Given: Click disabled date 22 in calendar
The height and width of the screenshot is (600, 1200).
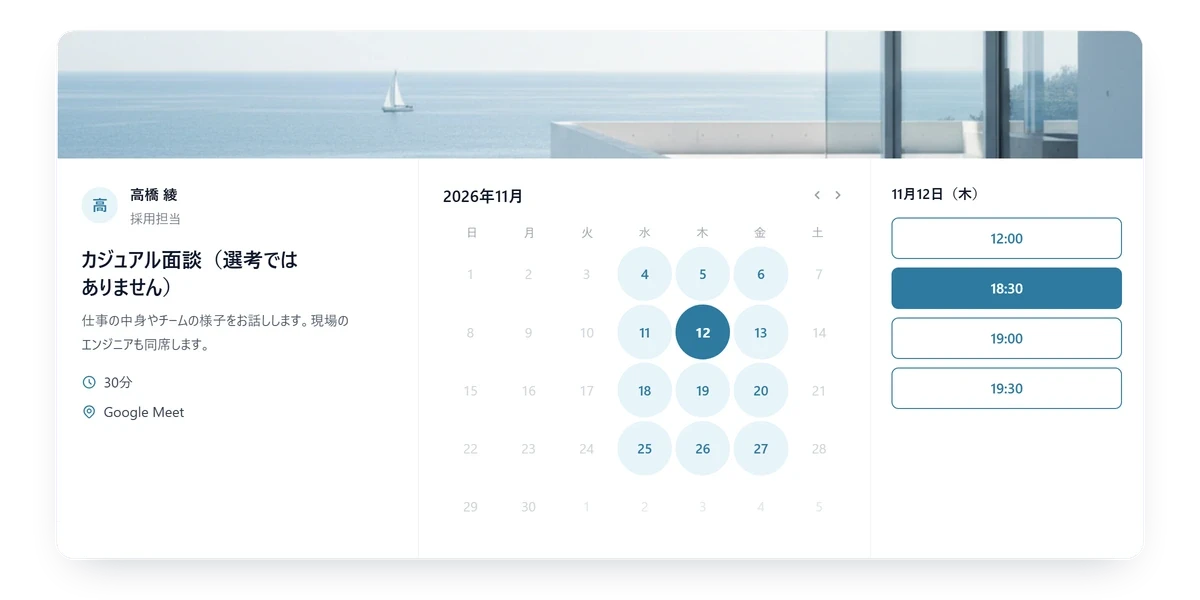Looking at the screenshot, I should [x=471, y=448].
